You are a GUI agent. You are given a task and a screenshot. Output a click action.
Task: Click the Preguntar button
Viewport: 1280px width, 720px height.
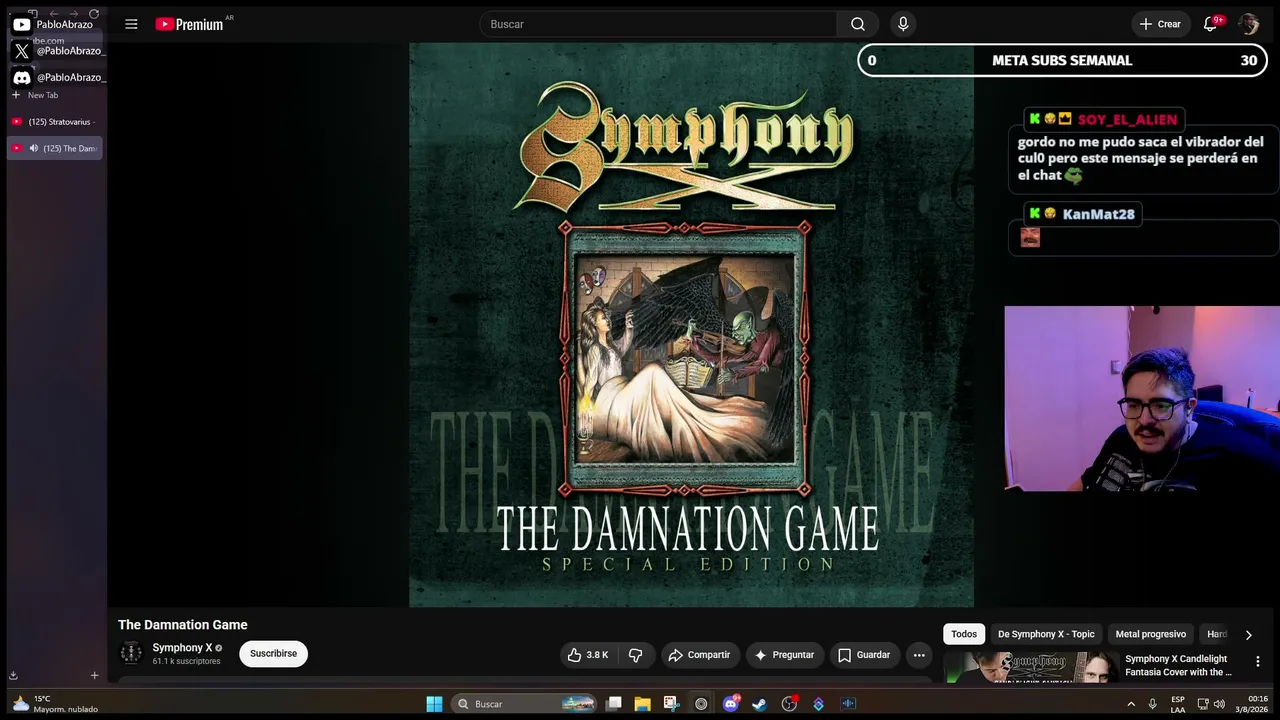tap(784, 655)
